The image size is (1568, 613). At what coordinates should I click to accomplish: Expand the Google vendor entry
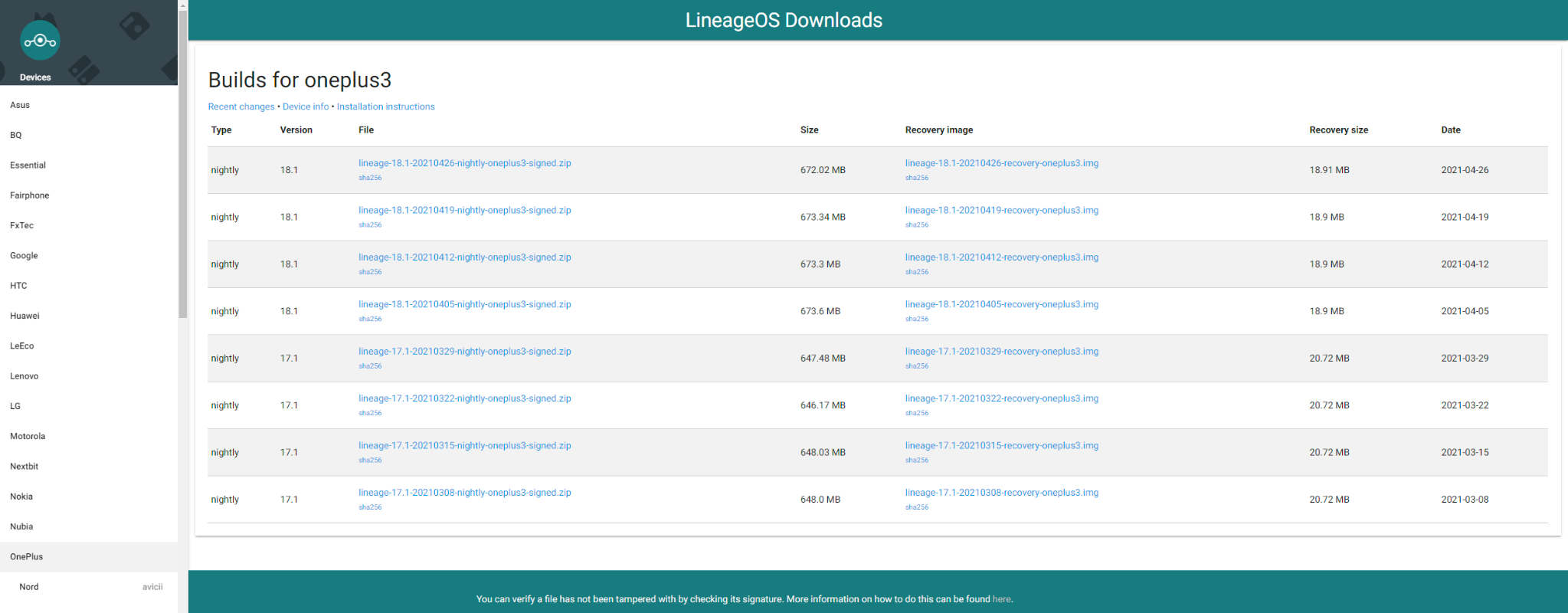pos(89,255)
